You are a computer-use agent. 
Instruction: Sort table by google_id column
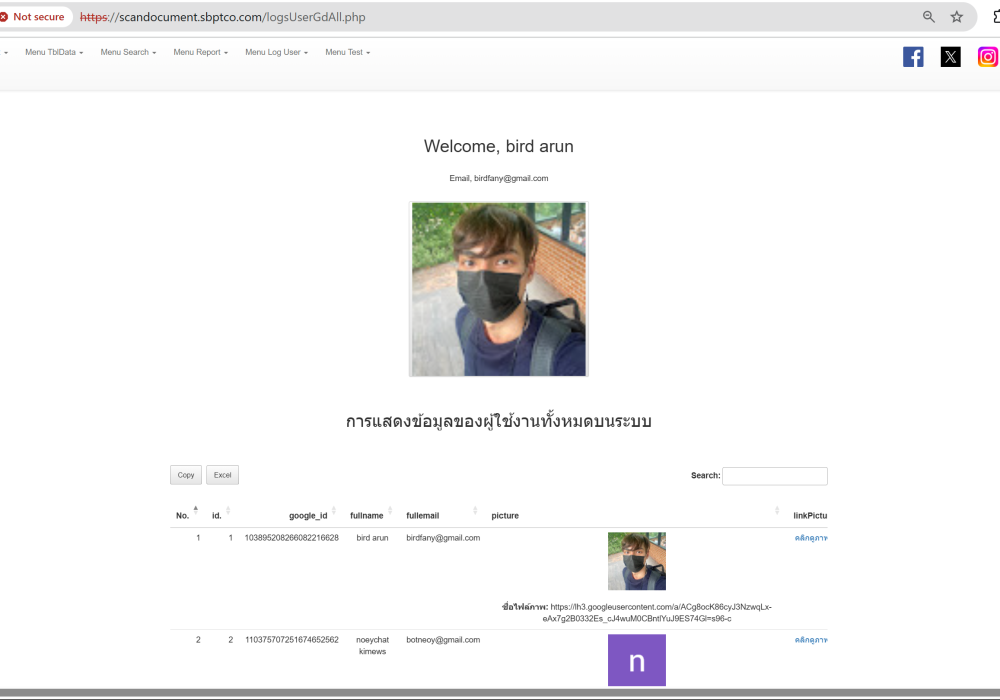coord(308,515)
